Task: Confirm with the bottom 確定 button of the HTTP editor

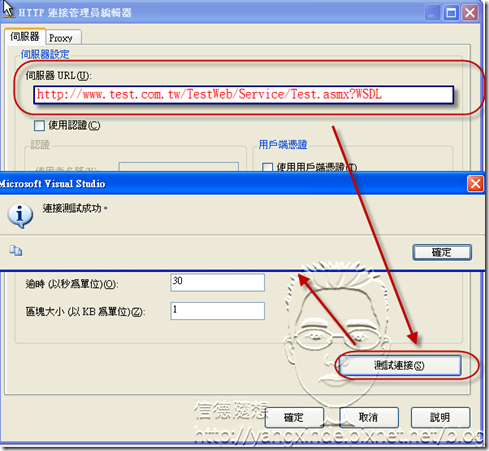Action: tap(294, 417)
